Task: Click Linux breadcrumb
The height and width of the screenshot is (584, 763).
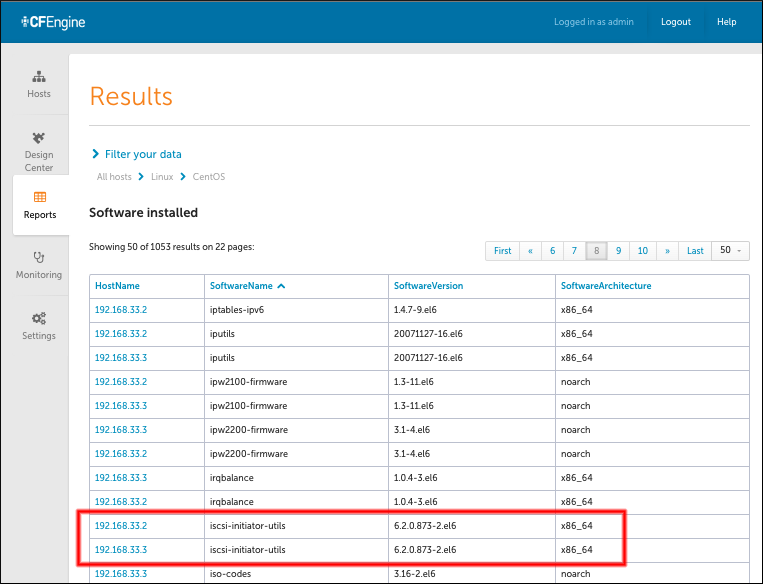Action: [x=162, y=177]
